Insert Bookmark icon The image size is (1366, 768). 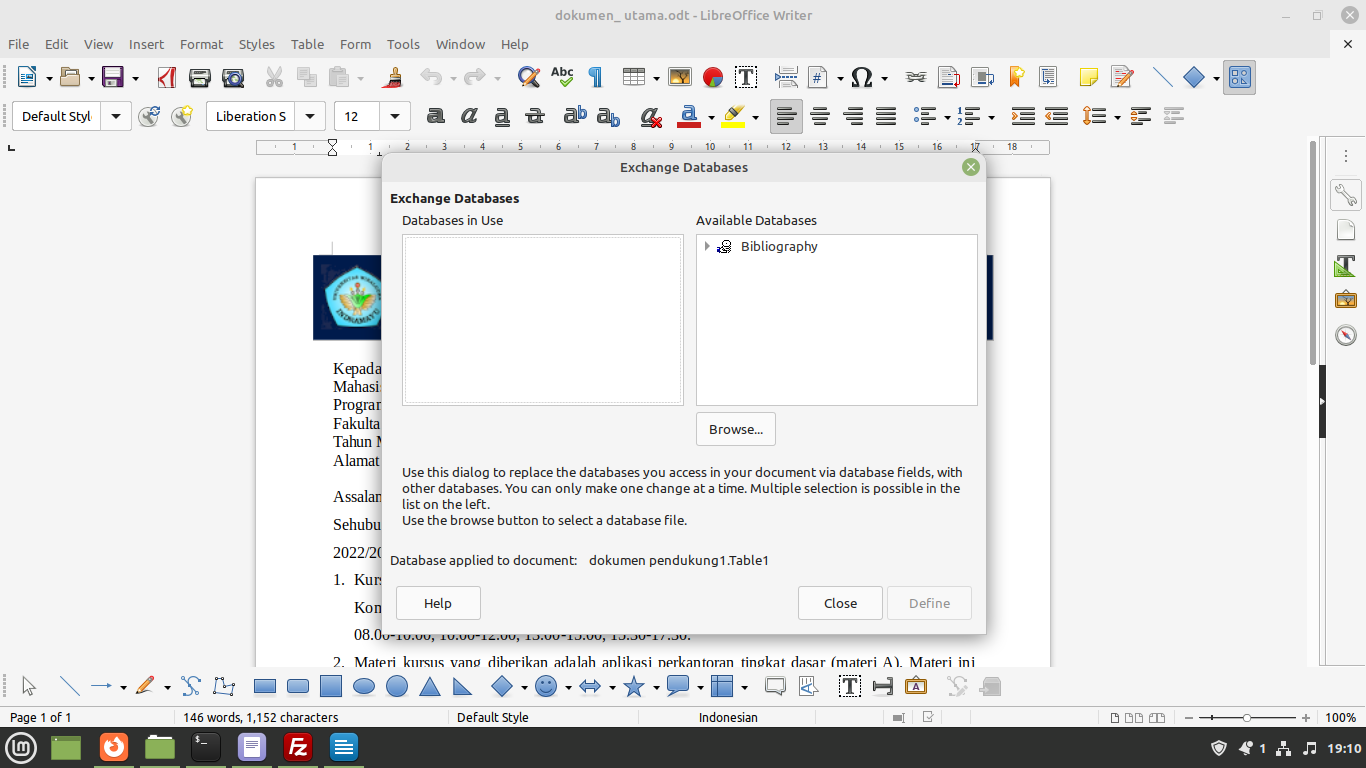(x=1016, y=77)
